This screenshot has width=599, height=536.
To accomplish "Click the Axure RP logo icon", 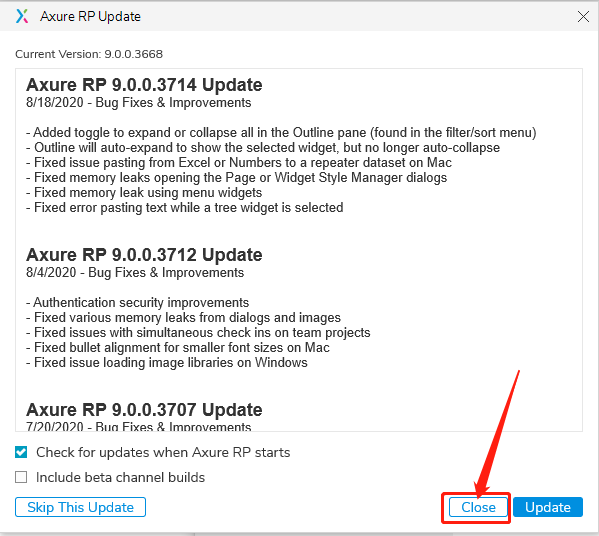I will pos(22,16).
